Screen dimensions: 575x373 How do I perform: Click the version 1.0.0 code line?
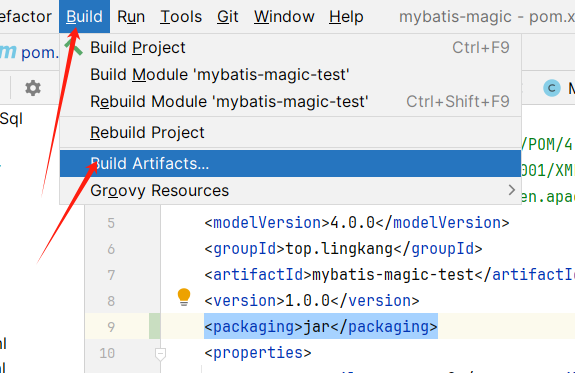(x=312, y=301)
